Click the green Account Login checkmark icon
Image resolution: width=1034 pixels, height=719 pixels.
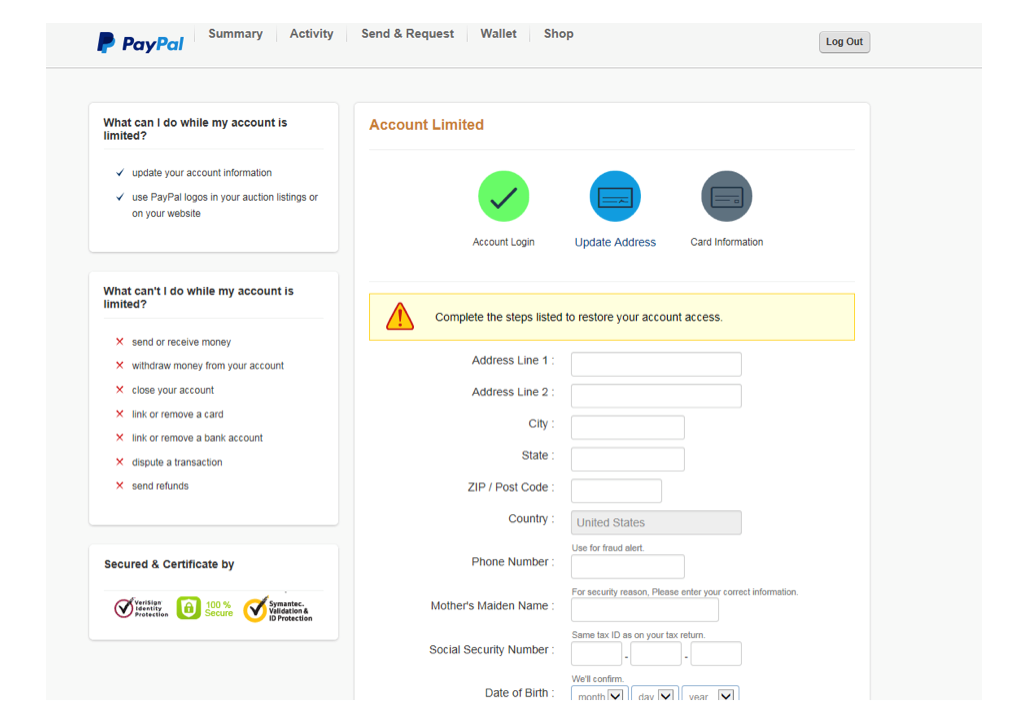[x=503, y=197]
